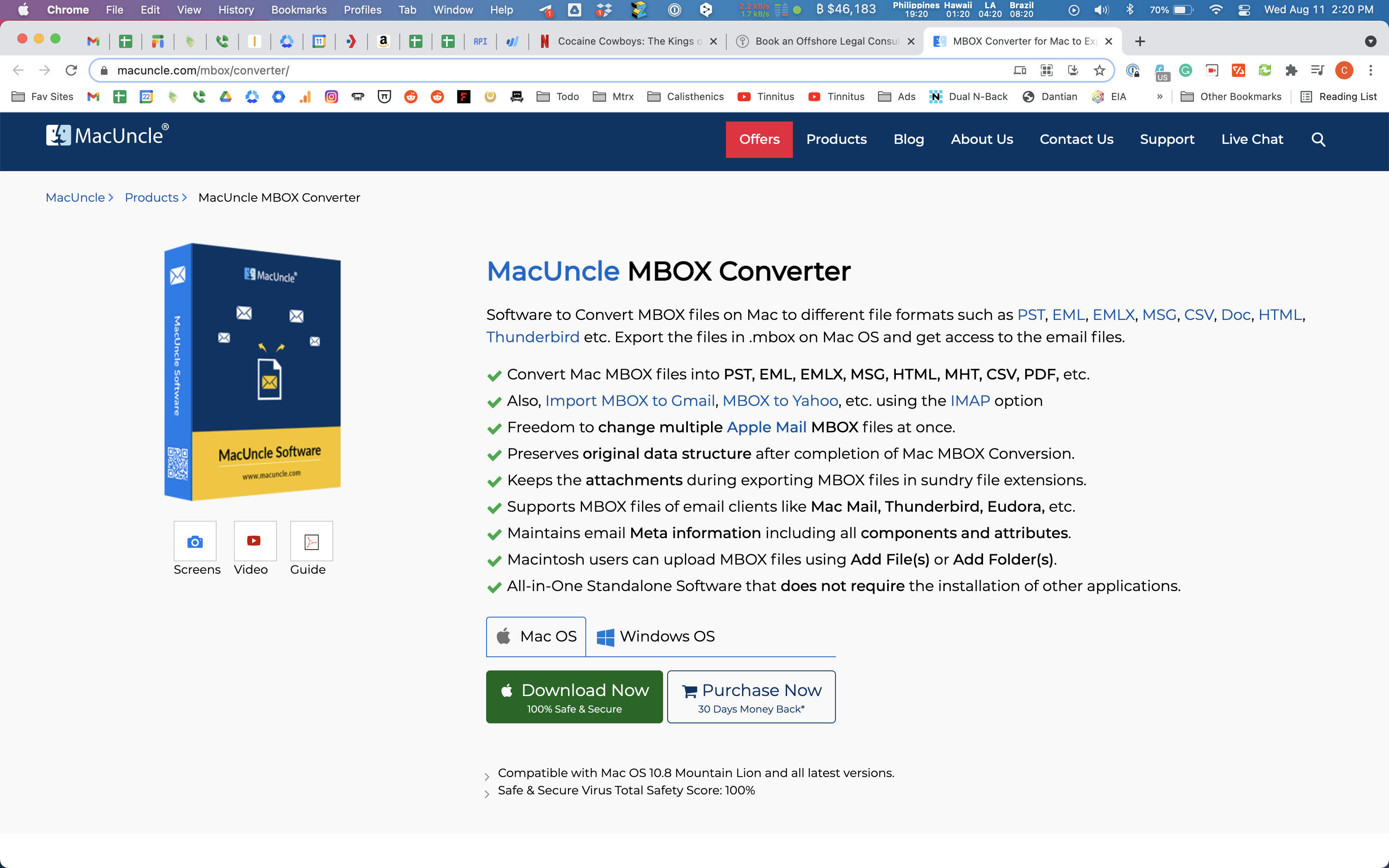Open the History menu in menu bar
1389x868 pixels.
[236, 10]
